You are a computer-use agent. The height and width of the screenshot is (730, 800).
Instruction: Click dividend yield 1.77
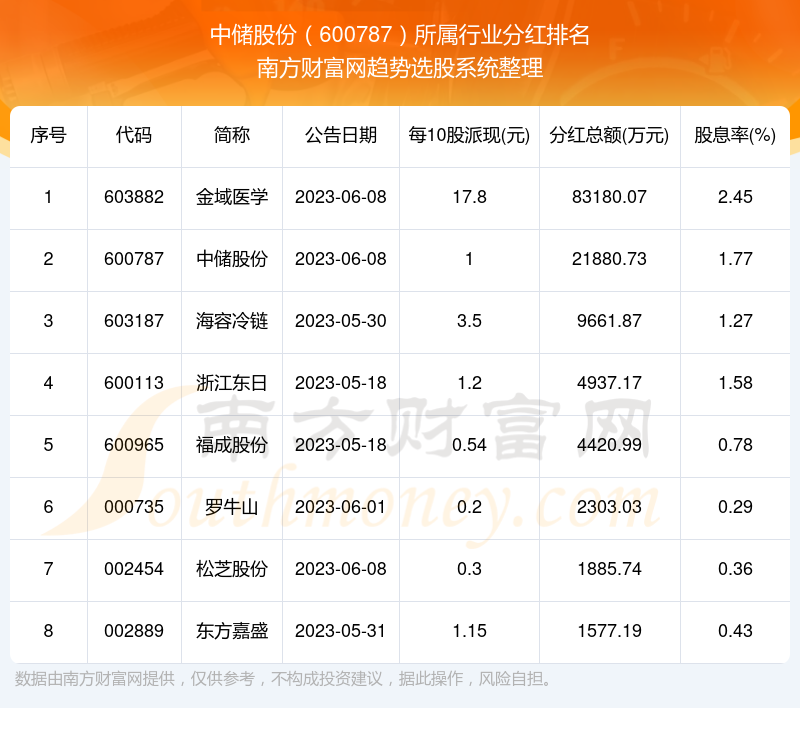coord(735,259)
